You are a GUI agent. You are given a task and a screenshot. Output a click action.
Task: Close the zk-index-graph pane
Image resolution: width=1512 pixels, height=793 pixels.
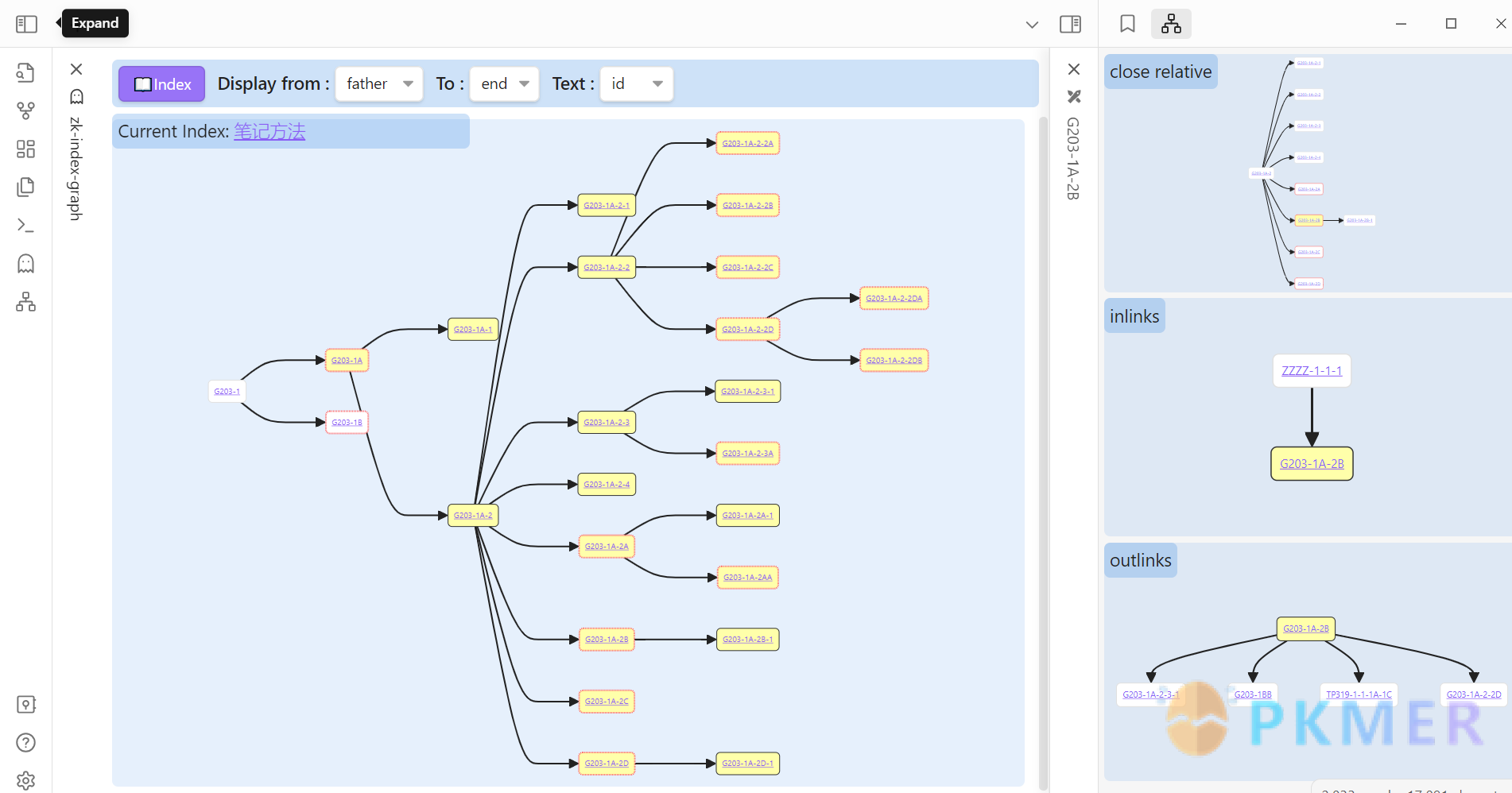pyautogui.click(x=76, y=69)
